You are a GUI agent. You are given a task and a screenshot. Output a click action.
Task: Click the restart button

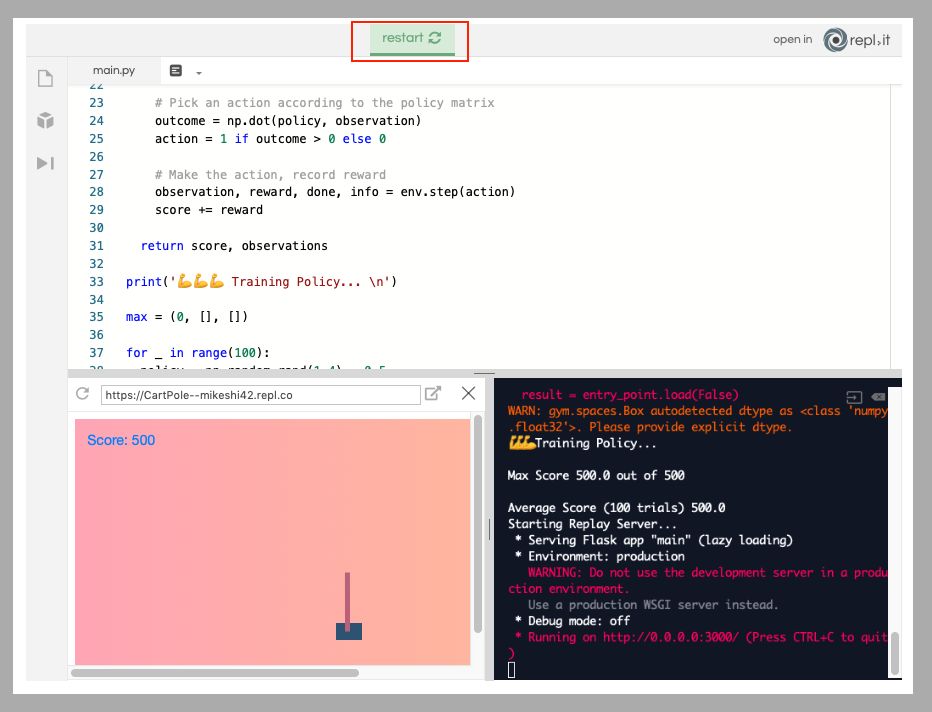[411, 39]
